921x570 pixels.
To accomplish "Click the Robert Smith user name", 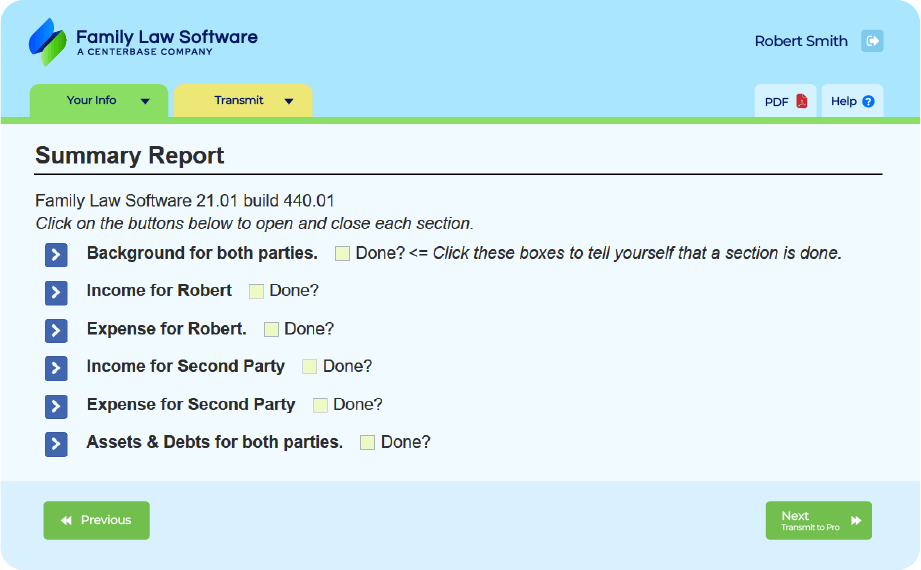I will (x=801, y=41).
